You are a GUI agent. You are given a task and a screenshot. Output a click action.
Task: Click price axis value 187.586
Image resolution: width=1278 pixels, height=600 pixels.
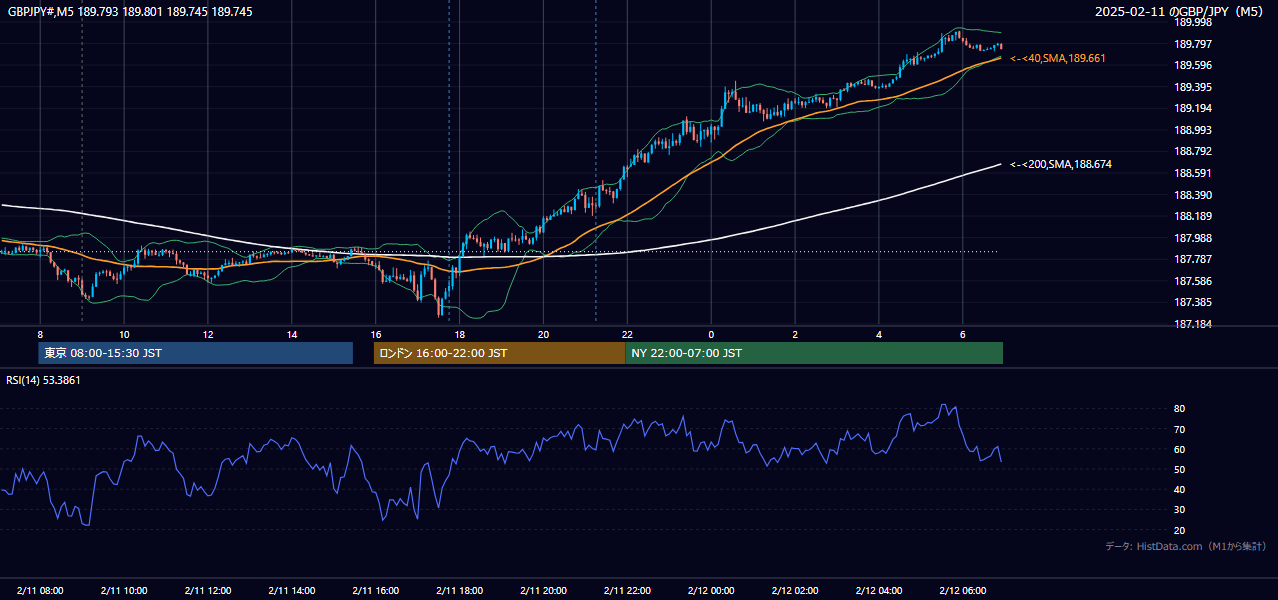coord(1193,281)
